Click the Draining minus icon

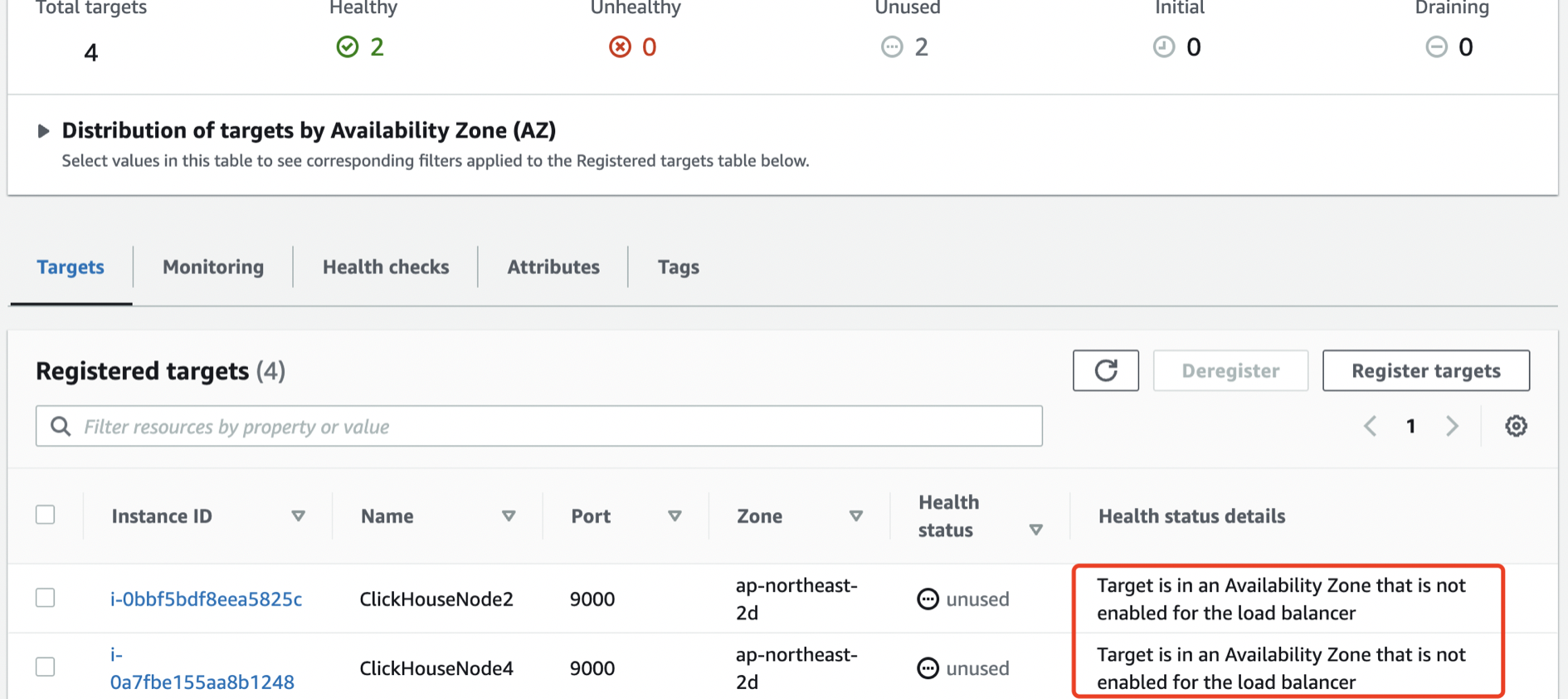[x=1436, y=46]
